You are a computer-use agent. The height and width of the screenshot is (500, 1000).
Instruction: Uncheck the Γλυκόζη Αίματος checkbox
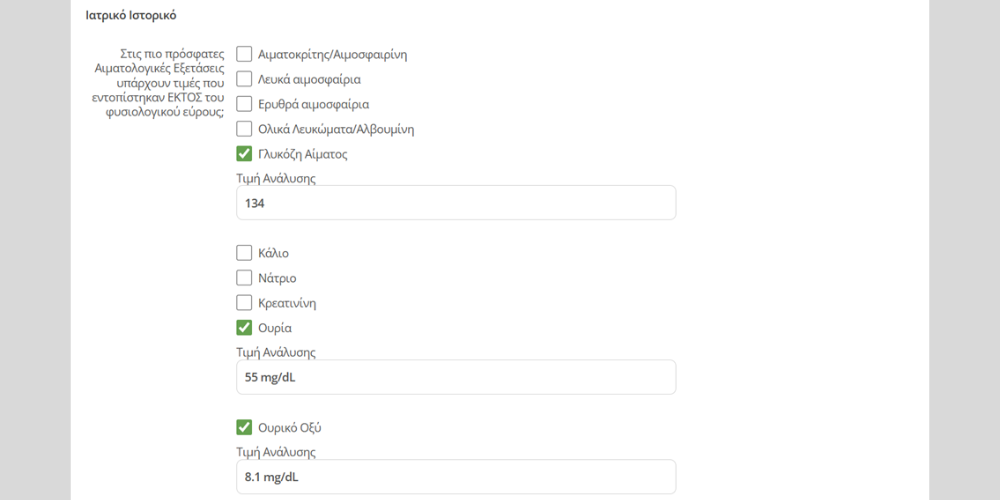pyautogui.click(x=244, y=154)
